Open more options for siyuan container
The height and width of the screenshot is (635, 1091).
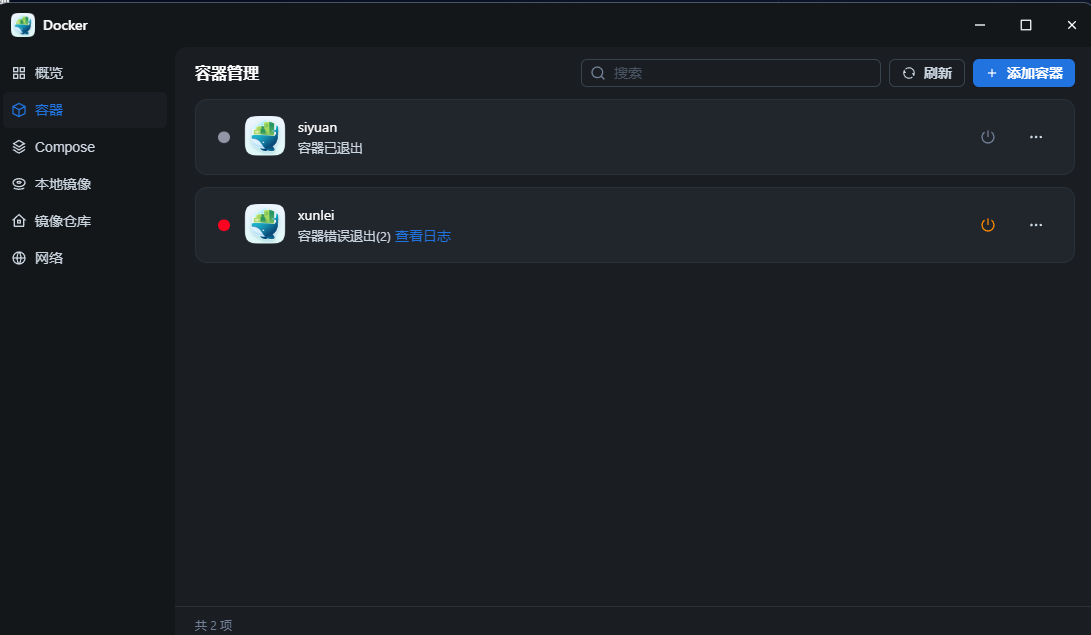tap(1035, 137)
